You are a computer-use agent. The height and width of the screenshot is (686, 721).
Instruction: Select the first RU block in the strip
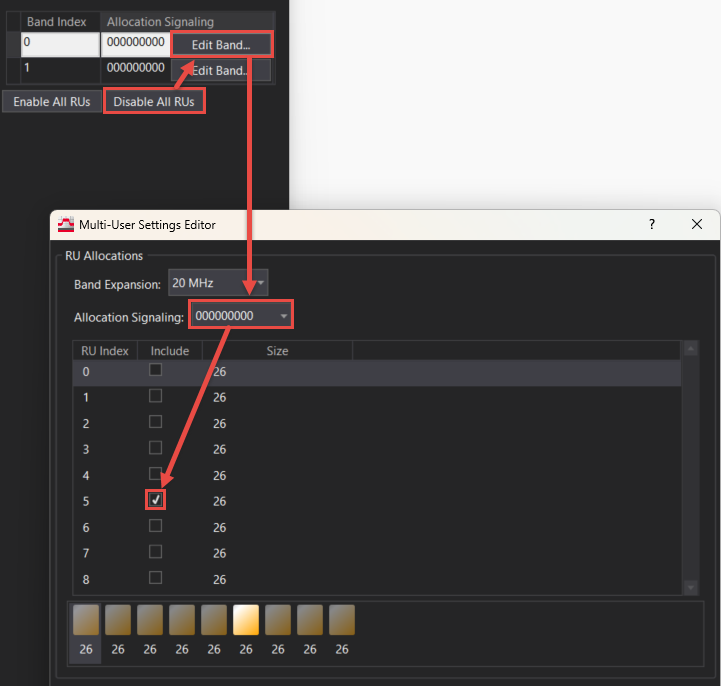(x=86, y=620)
